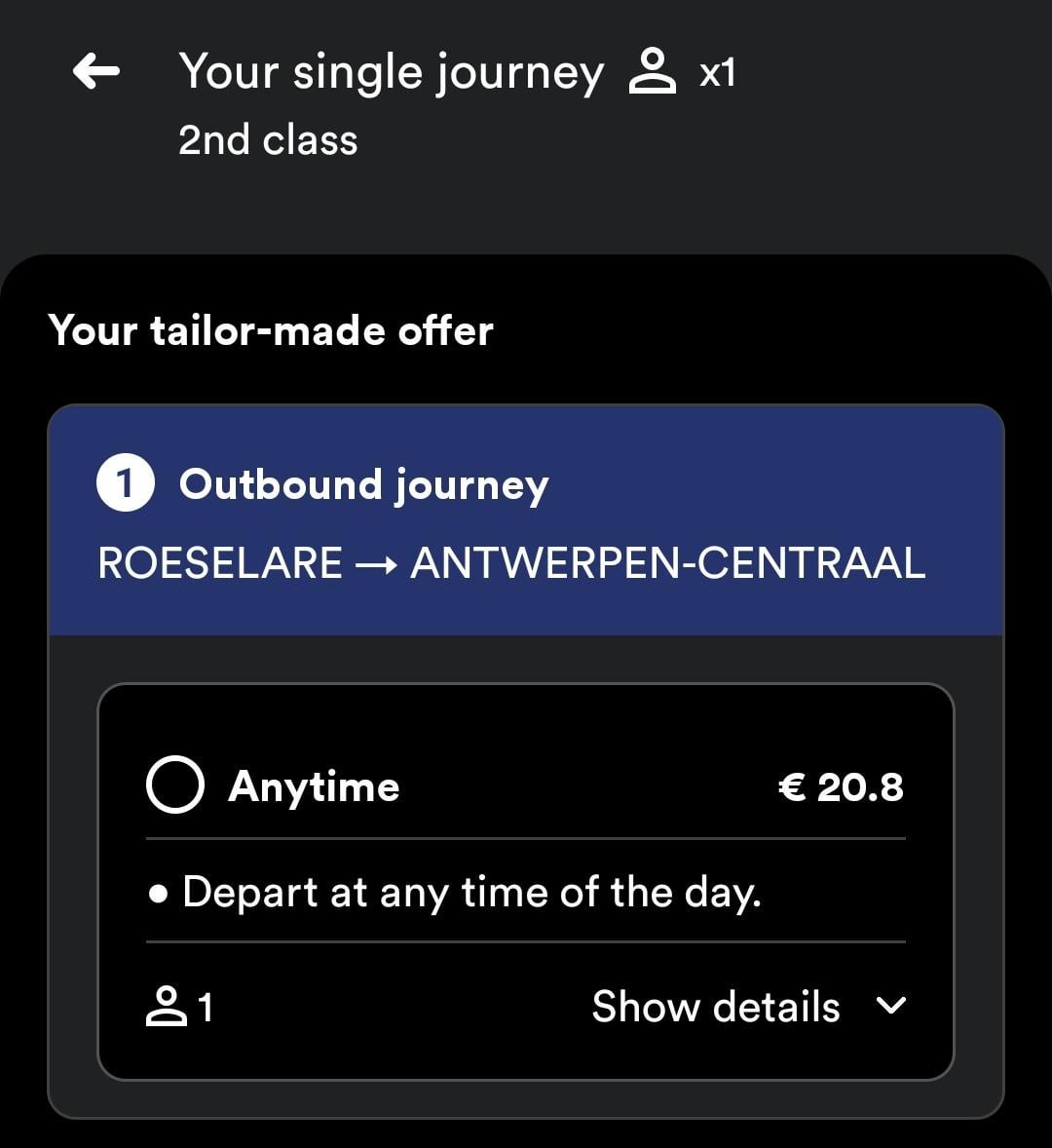
Task: Expand fare details with the chevron arrow
Action: click(891, 1006)
